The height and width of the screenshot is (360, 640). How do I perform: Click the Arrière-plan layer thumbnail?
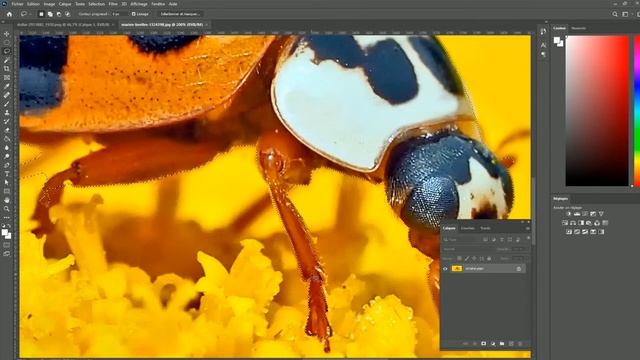(x=457, y=269)
